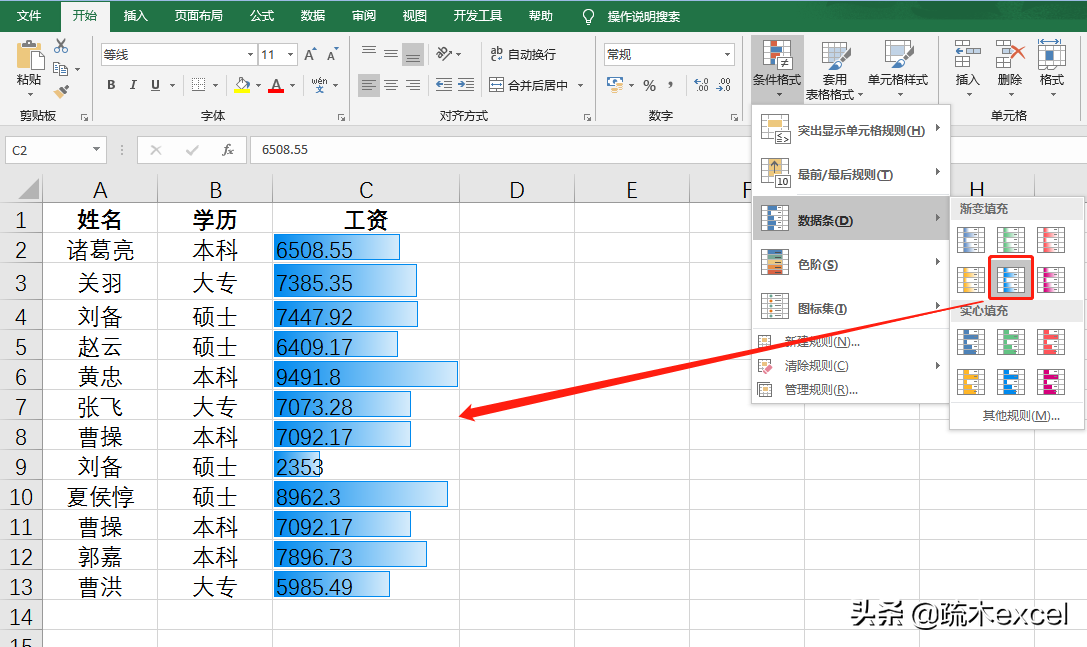Click the wén phonetic guide icon
The height and width of the screenshot is (647, 1087).
(320, 85)
